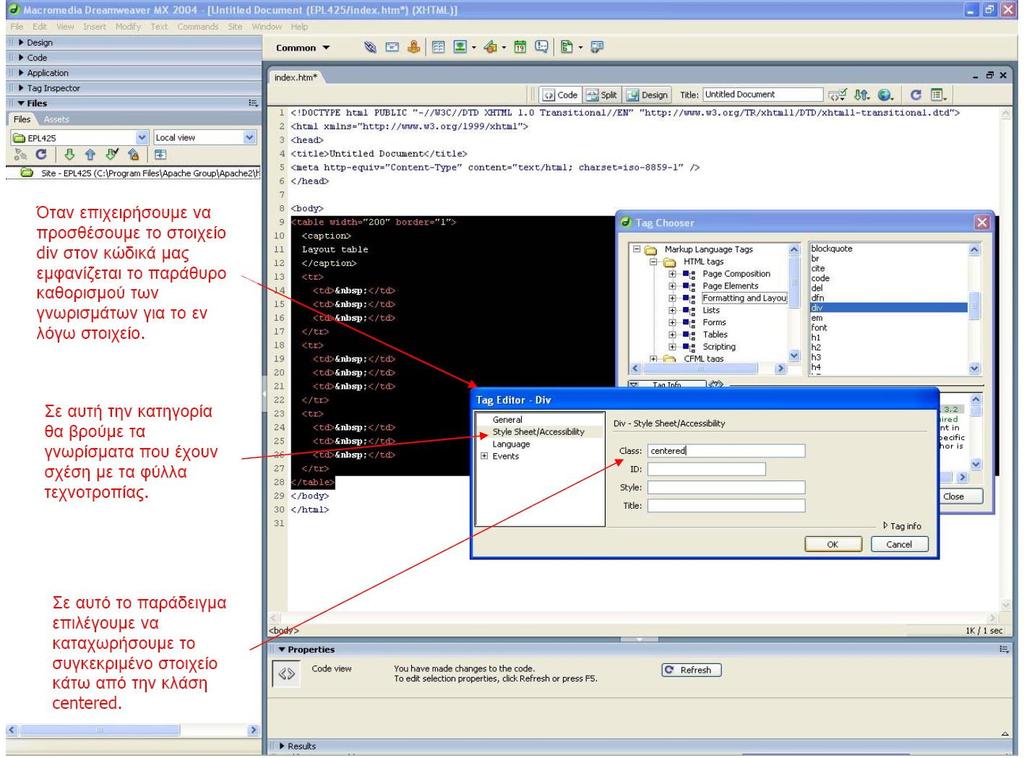Select the blockquote tag in the Tag Chooser list
This screenshot has width=1024, height=758.
click(831, 249)
